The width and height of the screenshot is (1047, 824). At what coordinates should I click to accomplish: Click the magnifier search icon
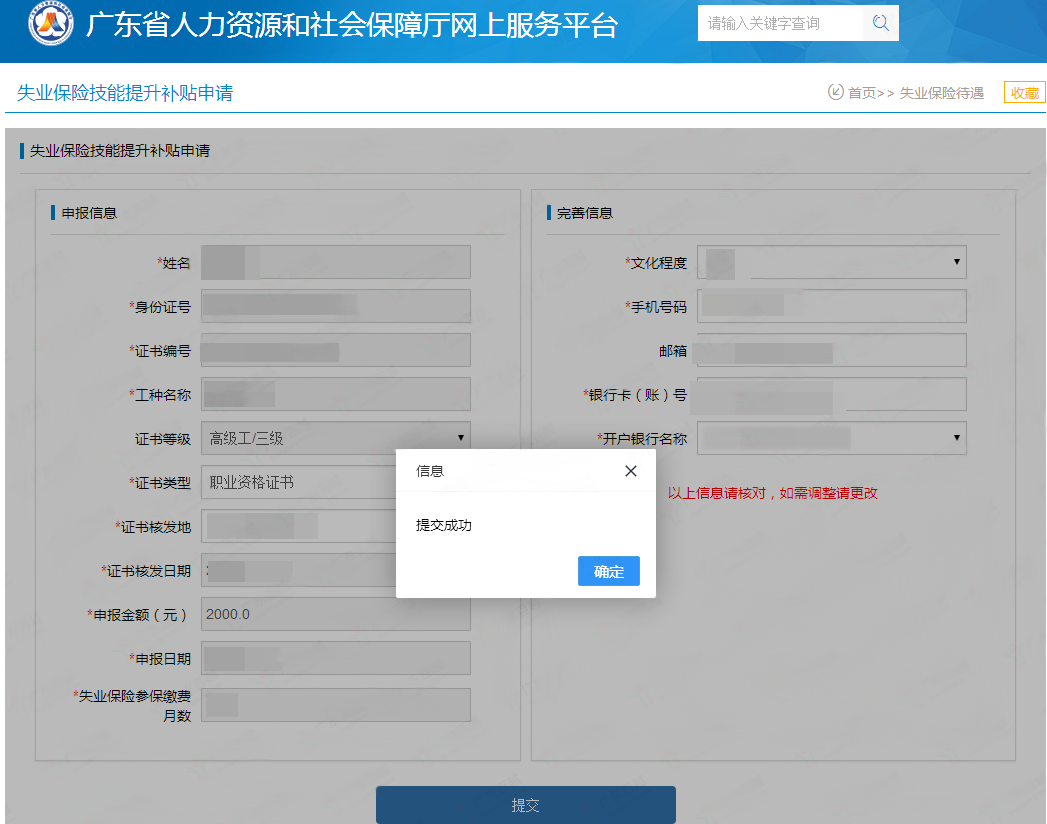point(880,23)
